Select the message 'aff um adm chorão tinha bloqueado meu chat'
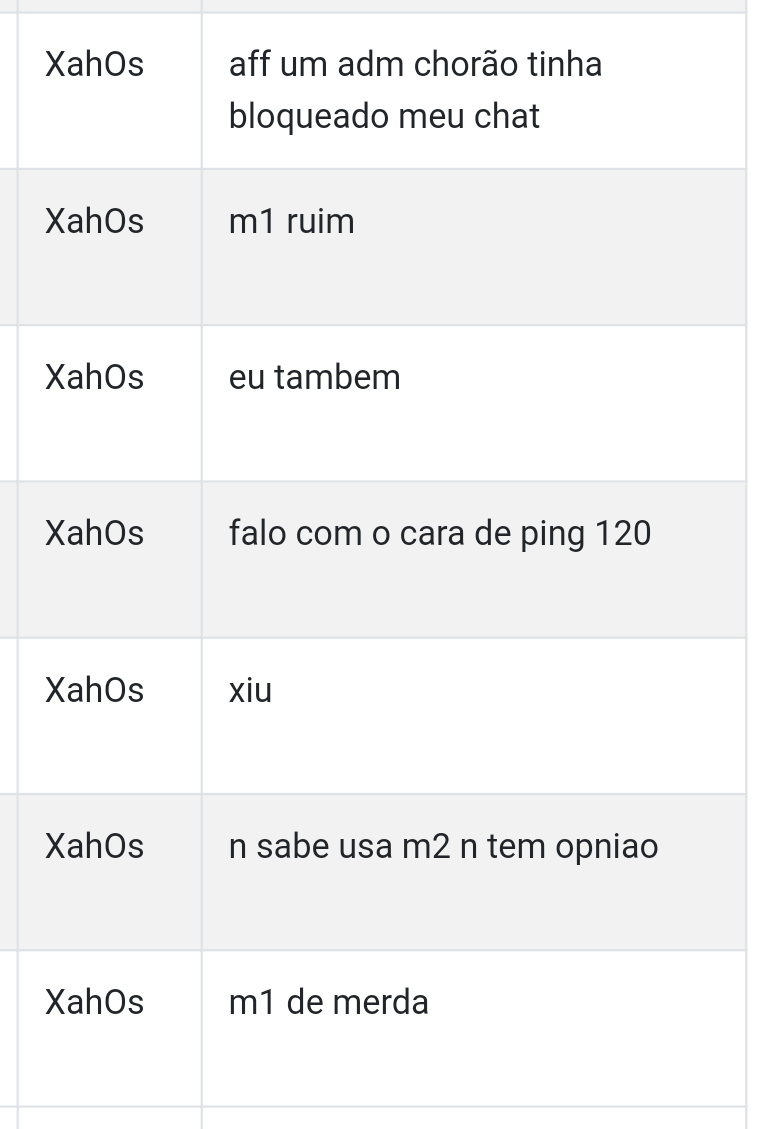Viewport: 777px width, 1129px height. [x=416, y=90]
